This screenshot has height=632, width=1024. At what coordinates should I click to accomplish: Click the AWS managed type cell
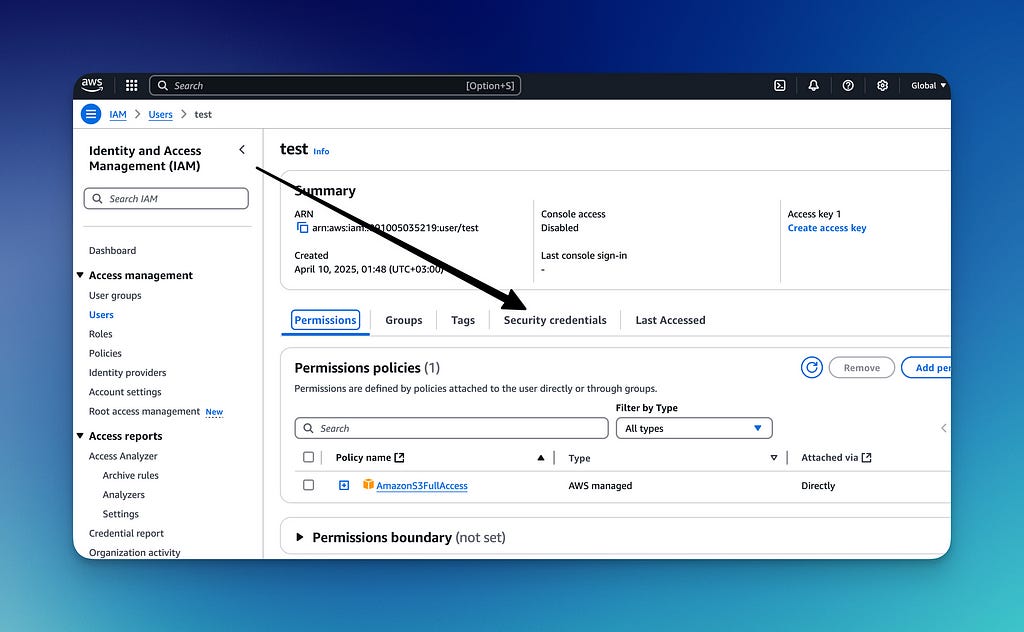(x=600, y=486)
